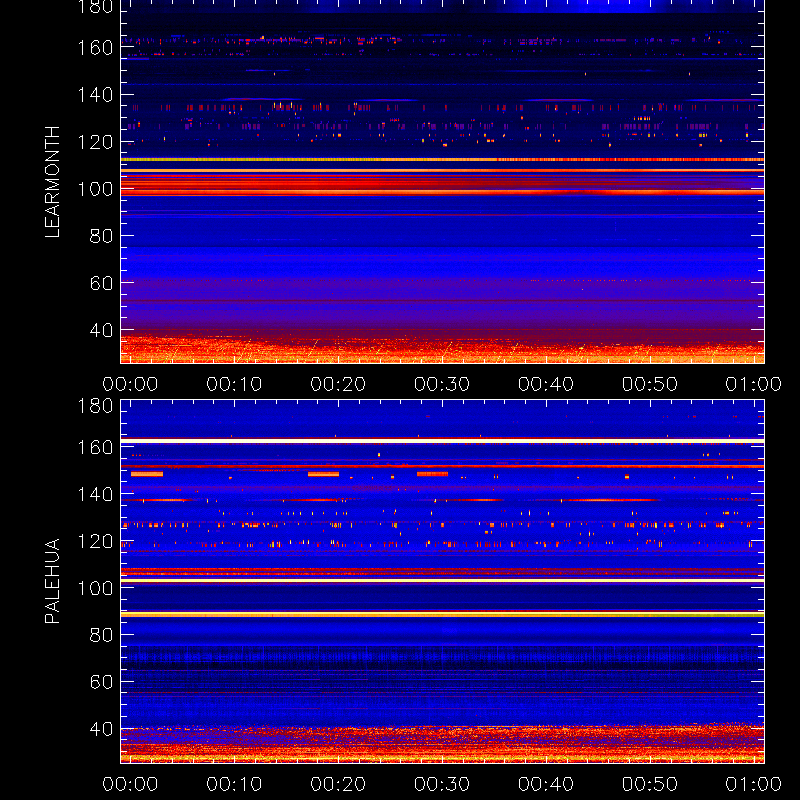800x800 pixels.
Task: Click the 80 tick label on Learmonth plot
Action: [x=101, y=236]
